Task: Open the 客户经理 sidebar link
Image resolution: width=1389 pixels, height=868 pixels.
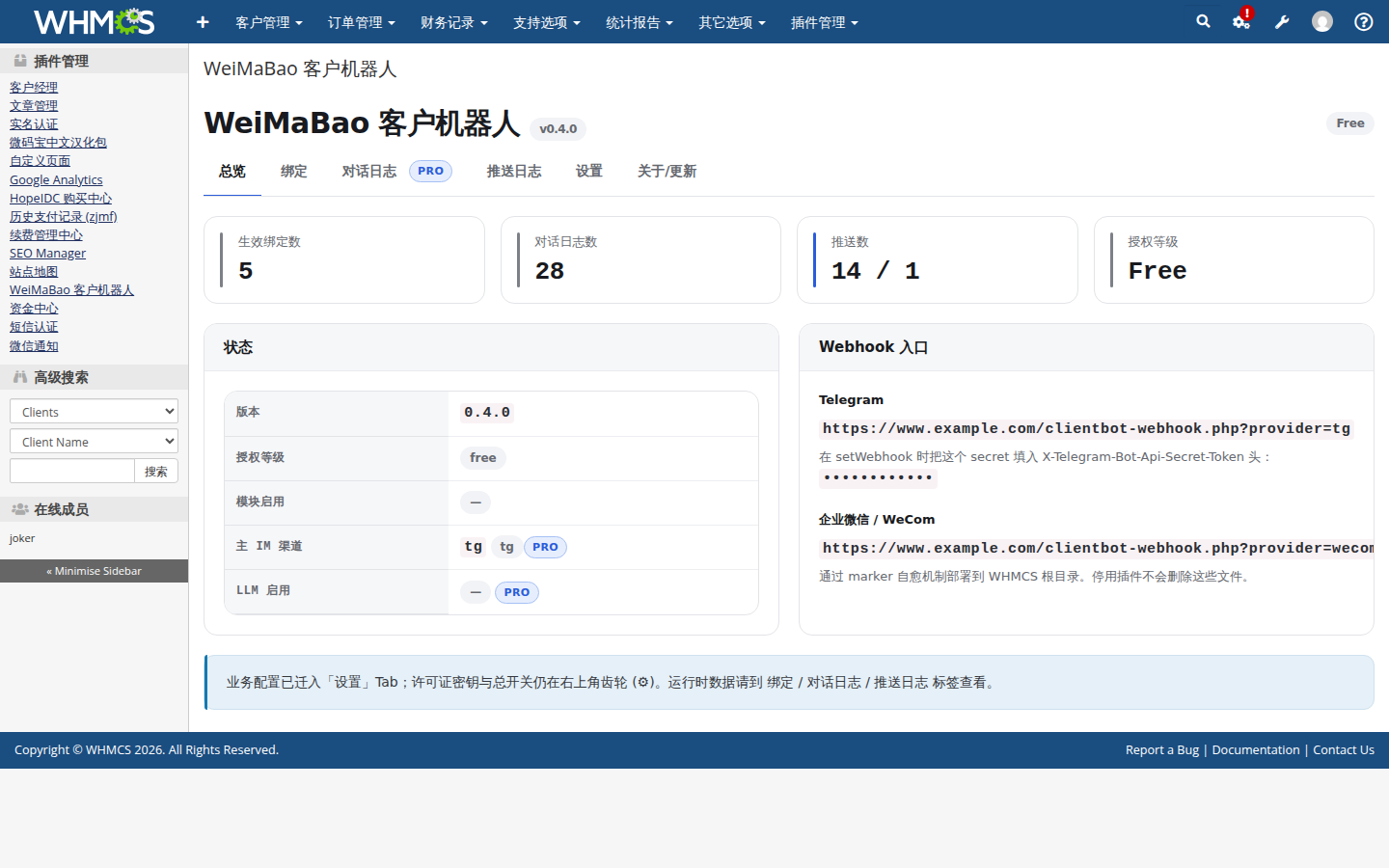Action: 34,87
